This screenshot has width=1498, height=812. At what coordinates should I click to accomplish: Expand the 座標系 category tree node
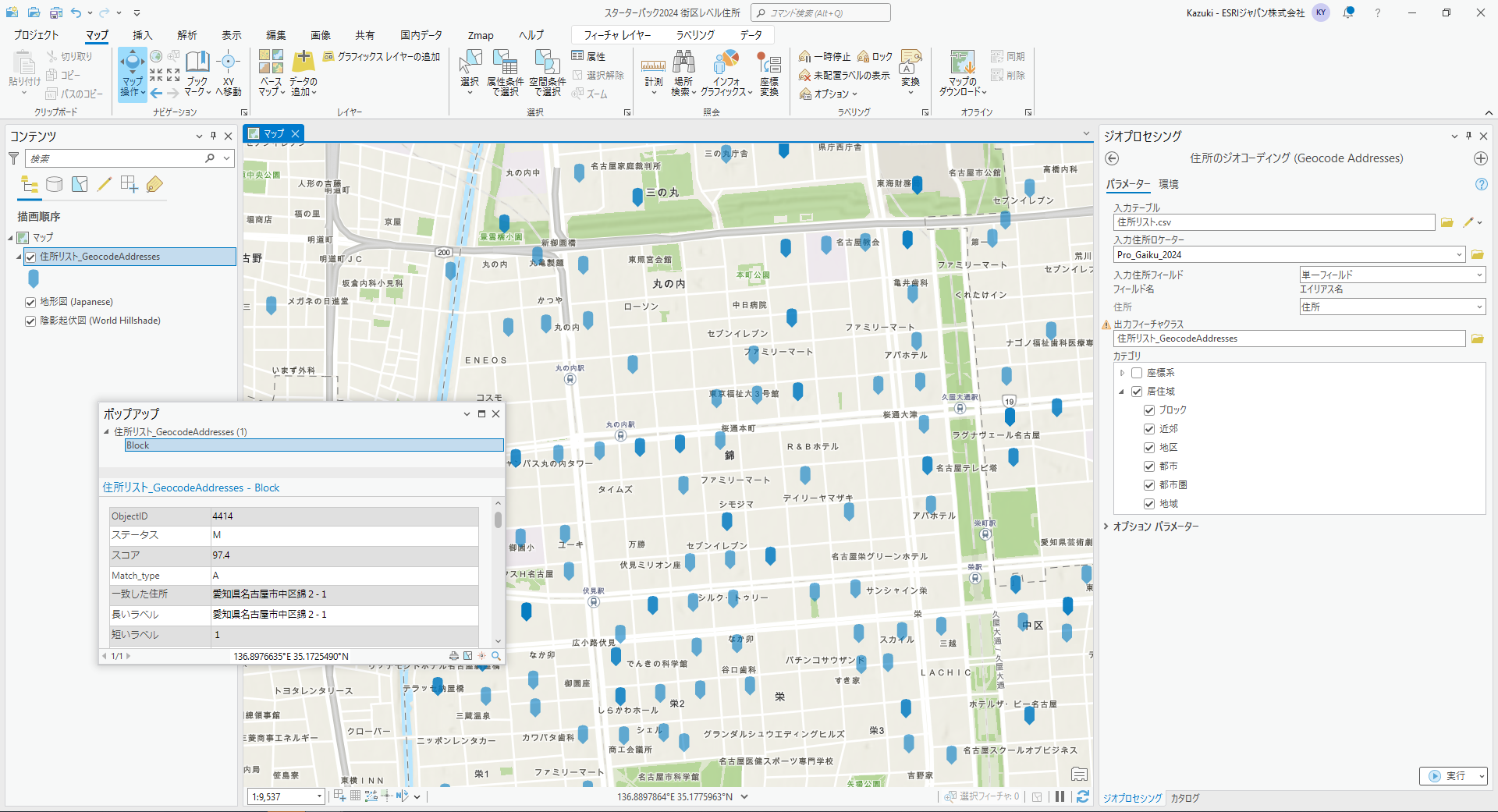tap(1122, 373)
